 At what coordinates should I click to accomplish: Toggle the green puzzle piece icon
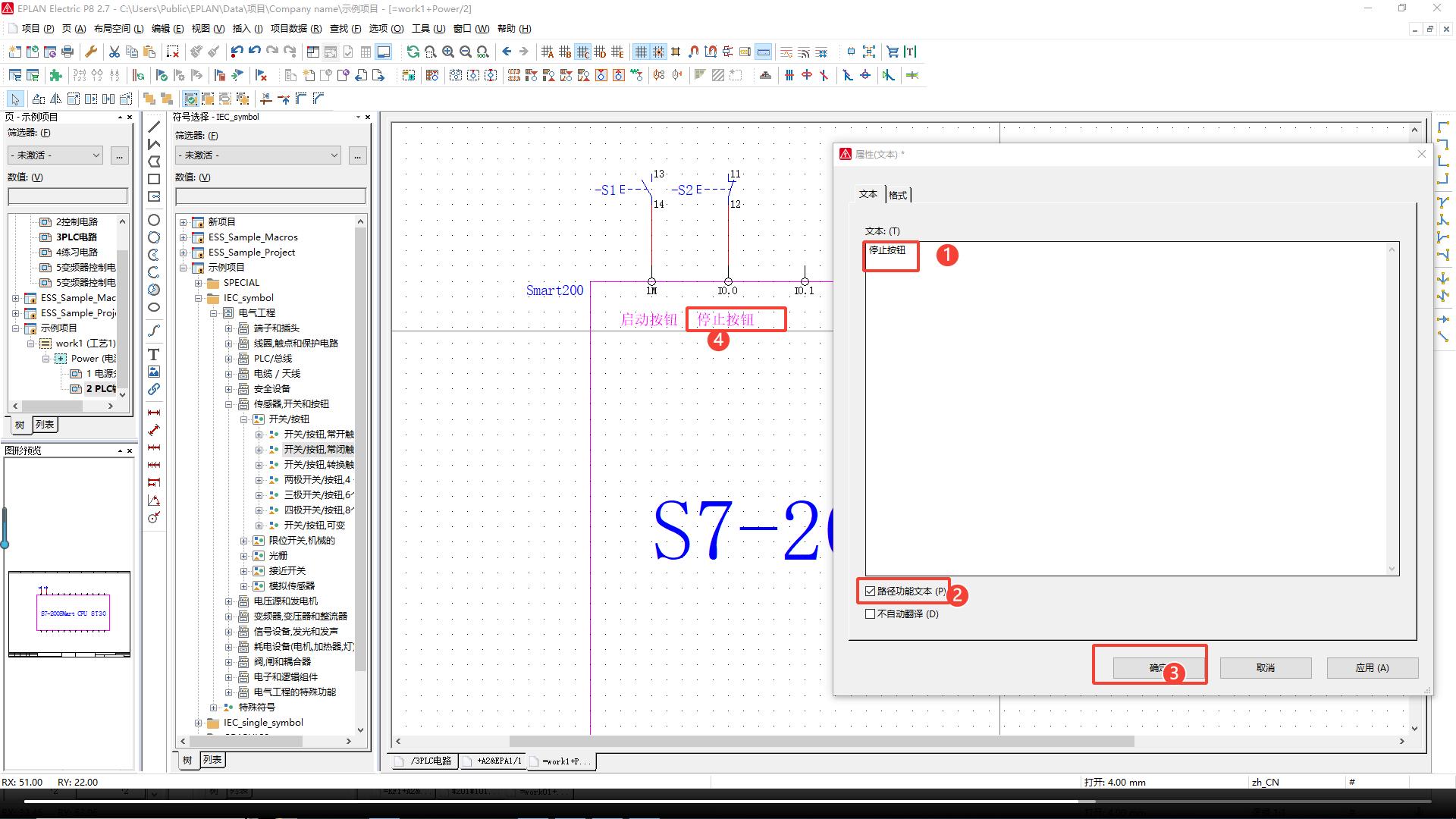[x=55, y=75]
